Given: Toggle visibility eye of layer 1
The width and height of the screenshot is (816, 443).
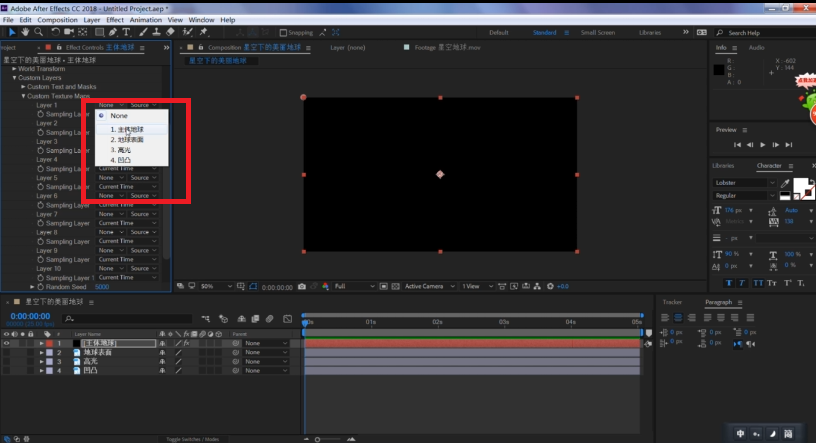Looking at the screenshot, I should click(7, 343).
